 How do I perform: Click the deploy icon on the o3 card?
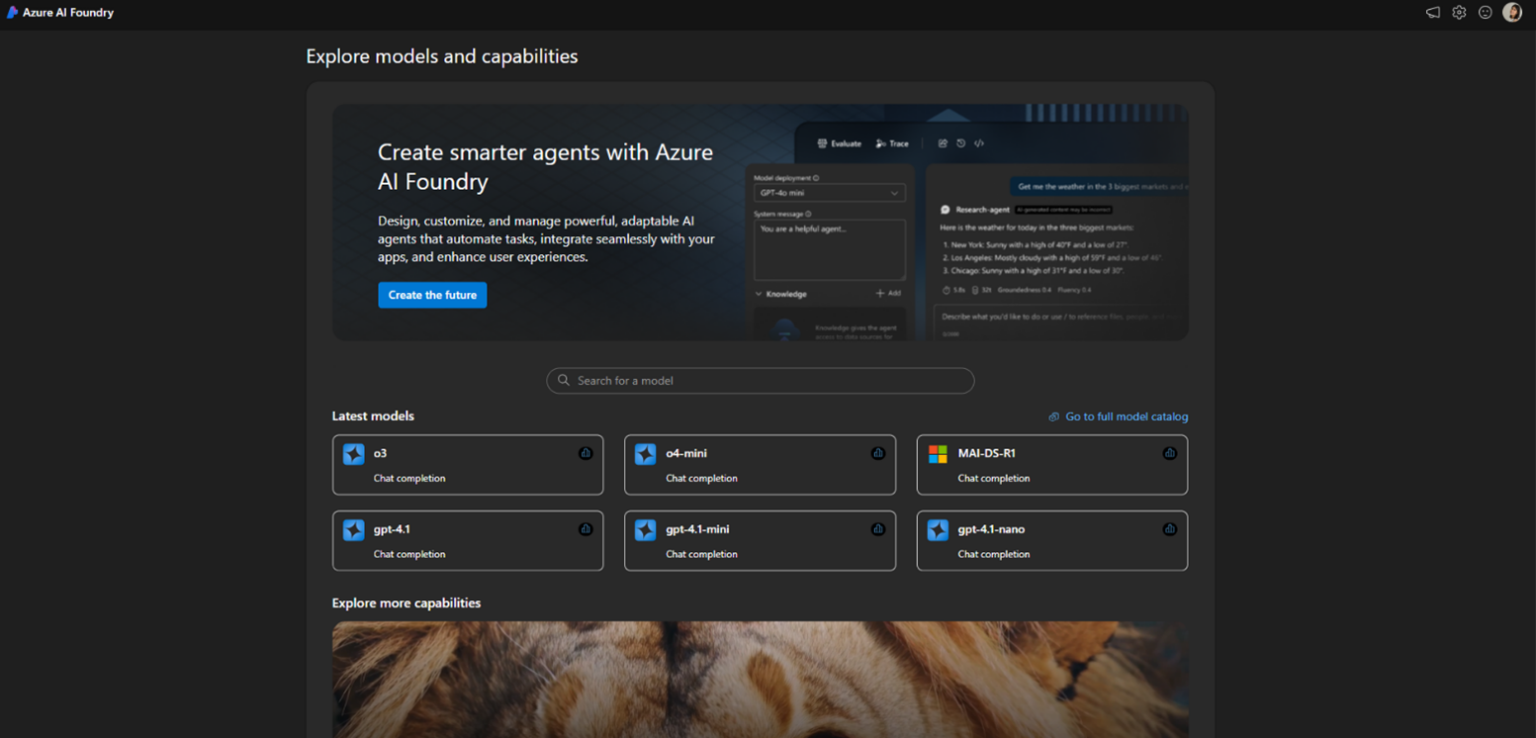pyautogui.click(x=586, y=453)
